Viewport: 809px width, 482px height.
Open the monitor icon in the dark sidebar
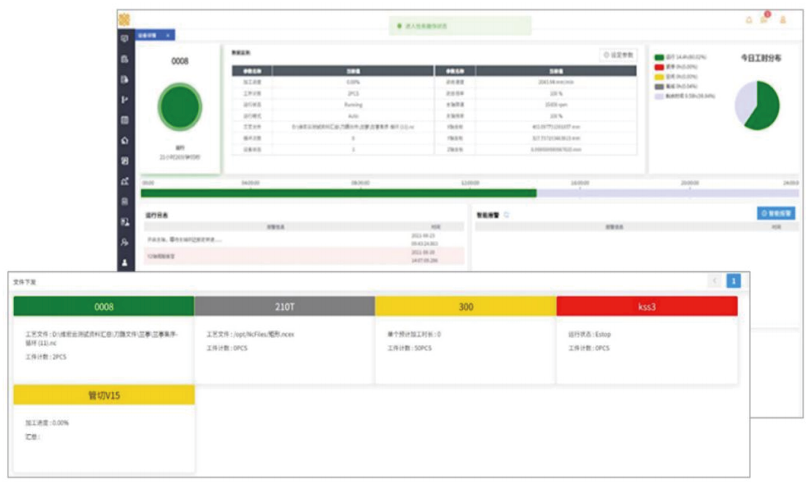coord(125,39)
